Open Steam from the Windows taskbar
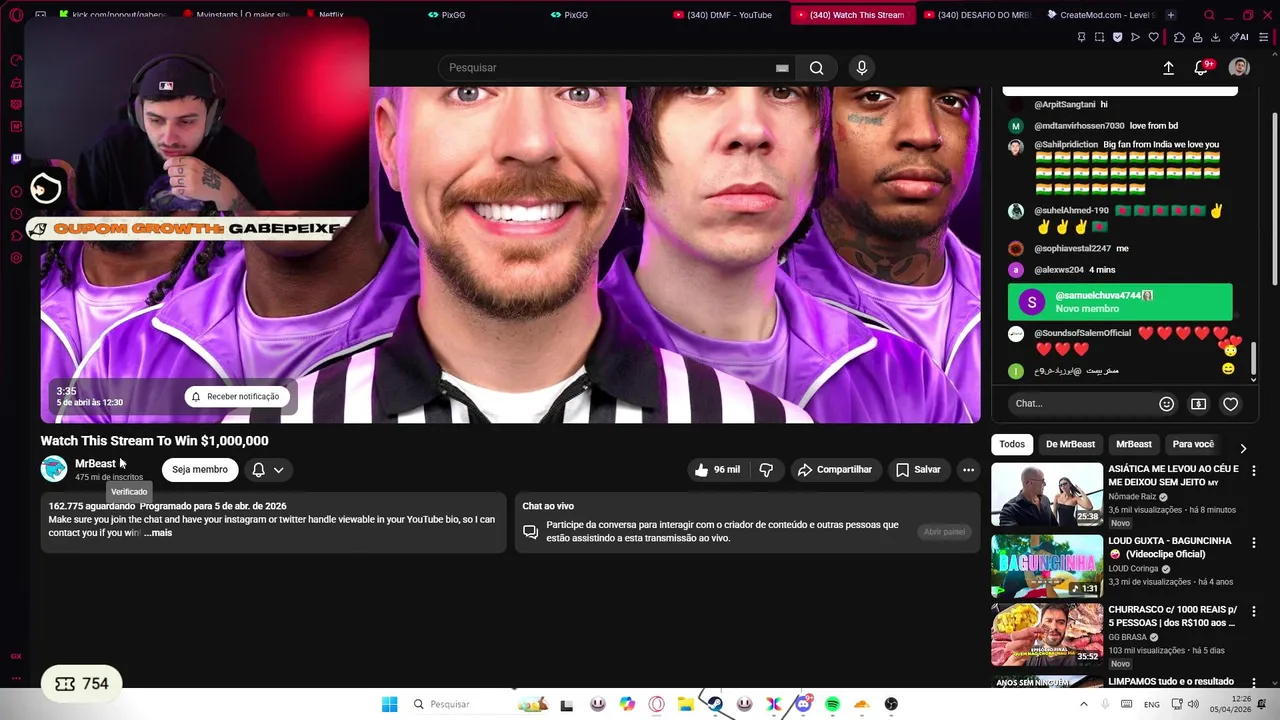The height and width of the screenshot is (720, 1280). (715, 704)
